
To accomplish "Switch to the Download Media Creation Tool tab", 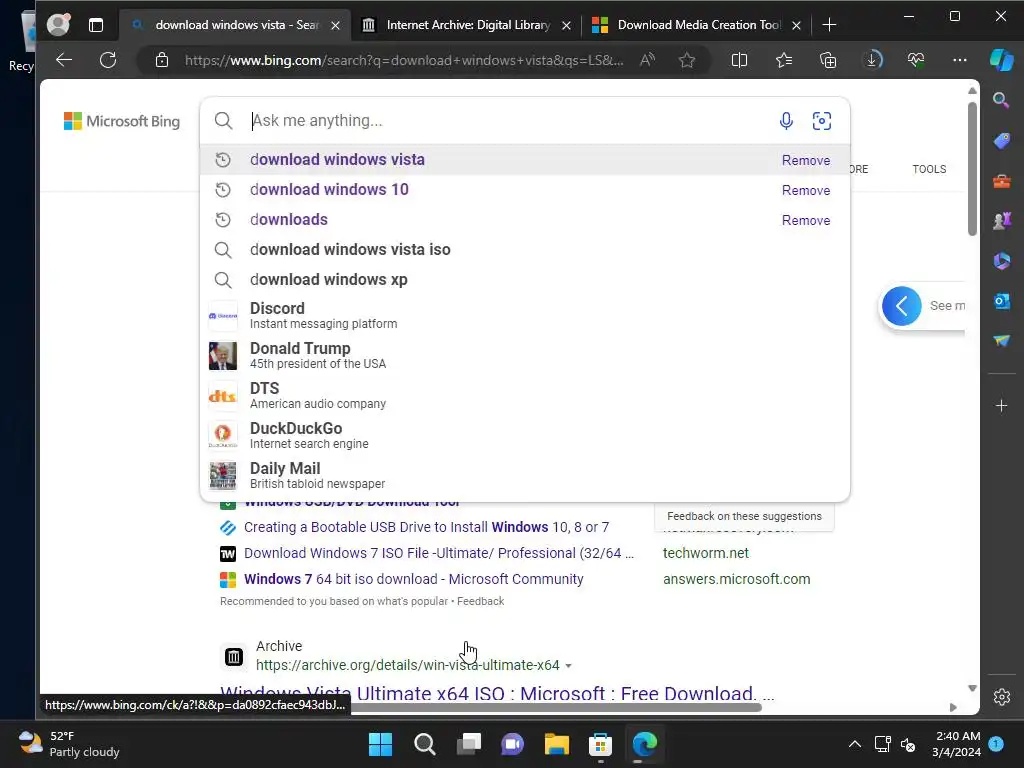I will click(x=699, y=25).
